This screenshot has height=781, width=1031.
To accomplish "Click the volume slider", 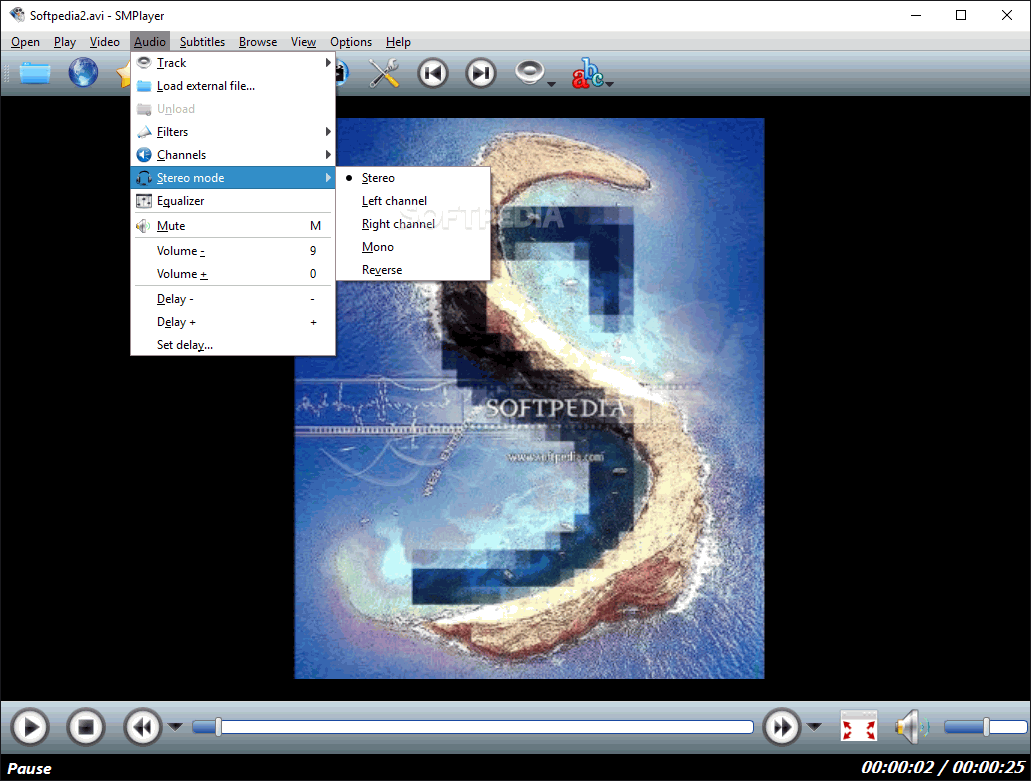I will (x=985, y=727).
